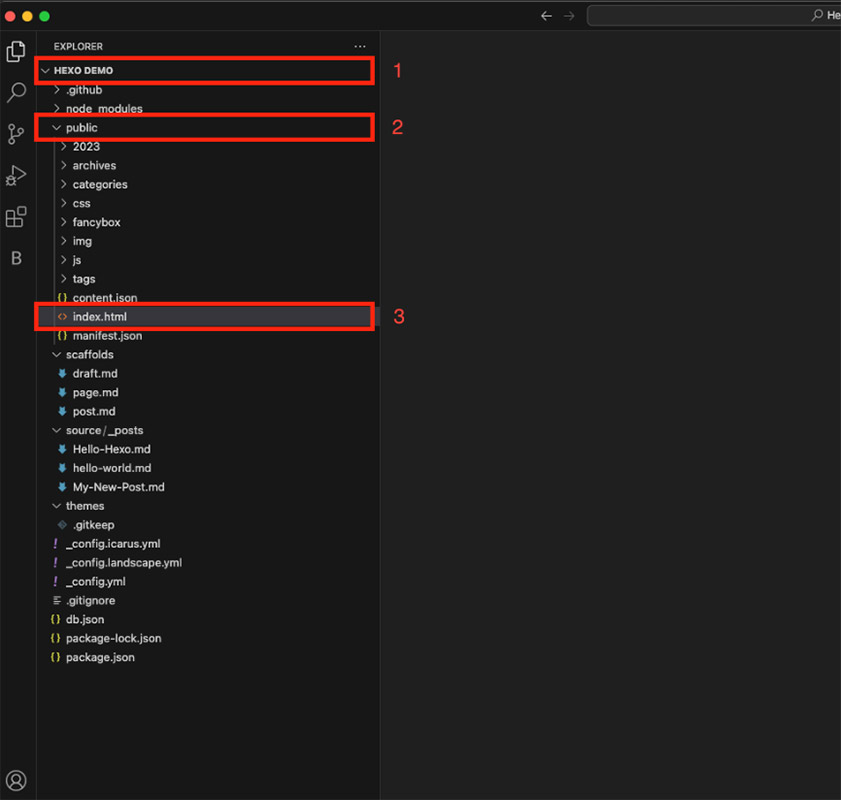This screenshot has height=800, width=841.
Task: Collapse the HEXO DEMO root folder
Action: [x=208, y=71]
